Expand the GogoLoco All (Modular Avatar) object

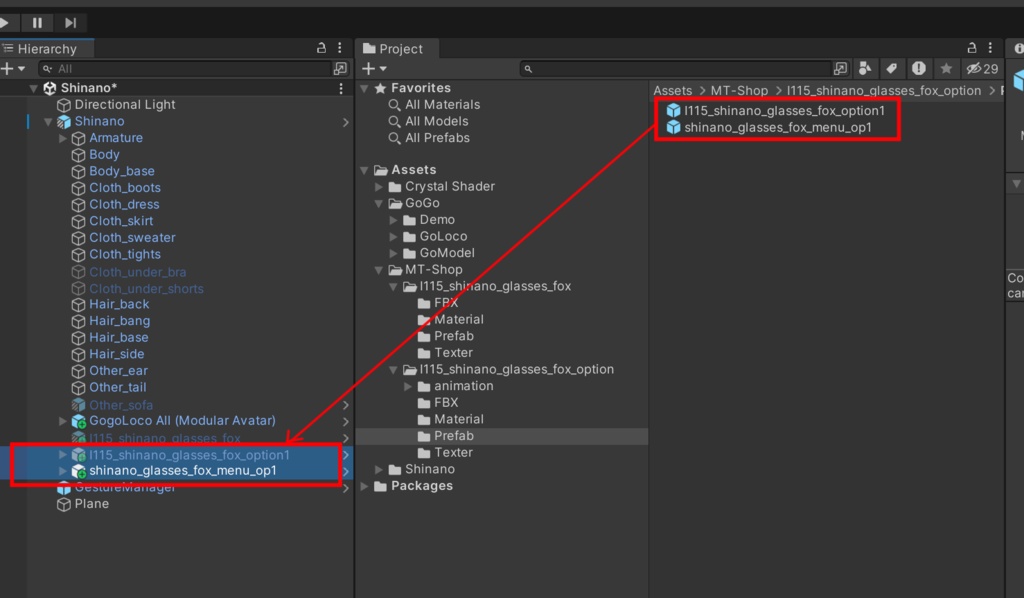(x=63, y=421)
